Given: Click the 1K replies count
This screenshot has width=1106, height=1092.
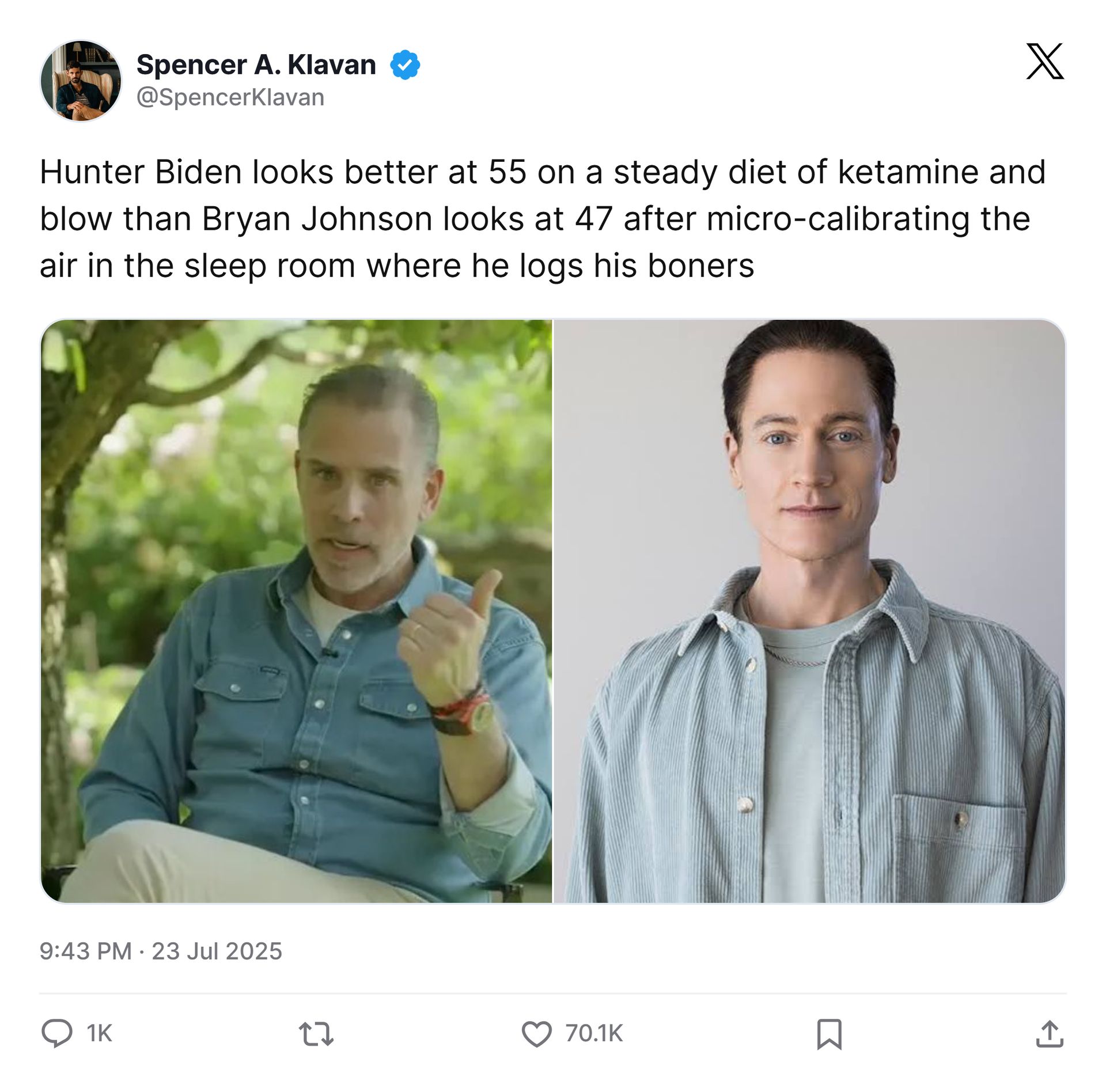Looking at the screenshot, I should pyautogui.click(x=99, y=1033).
